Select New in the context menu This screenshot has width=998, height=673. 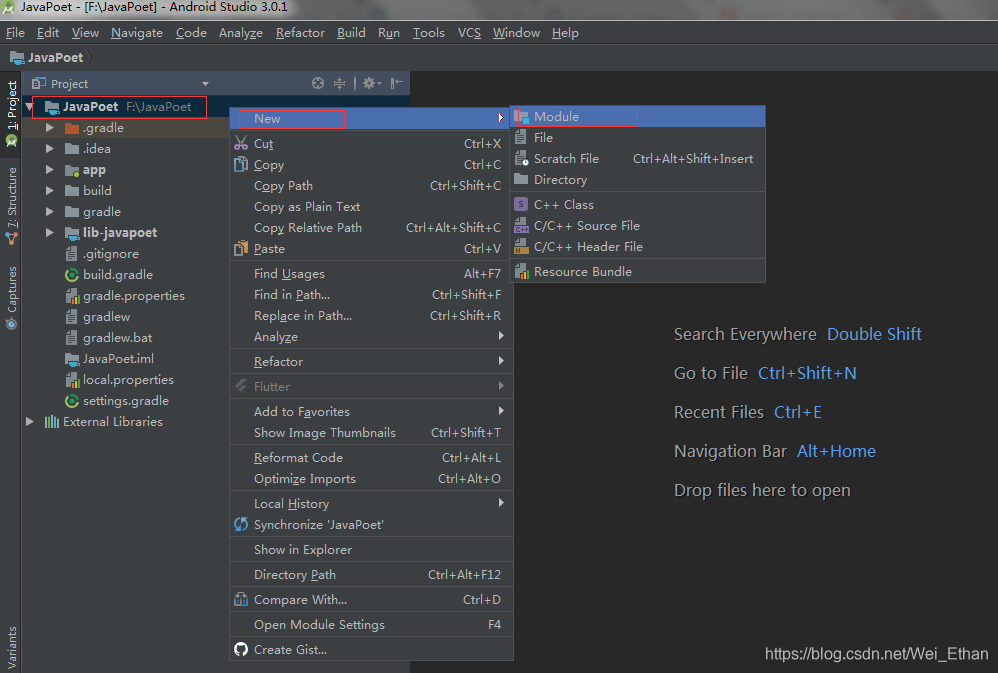[371, 118]
